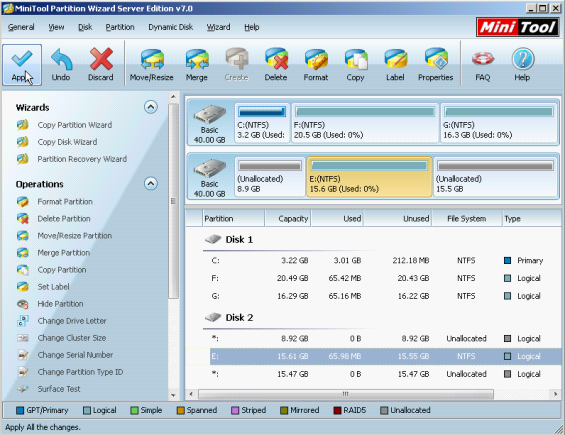Open the General menu
Viewport: 565px width, 435px height.
point(21,27)
